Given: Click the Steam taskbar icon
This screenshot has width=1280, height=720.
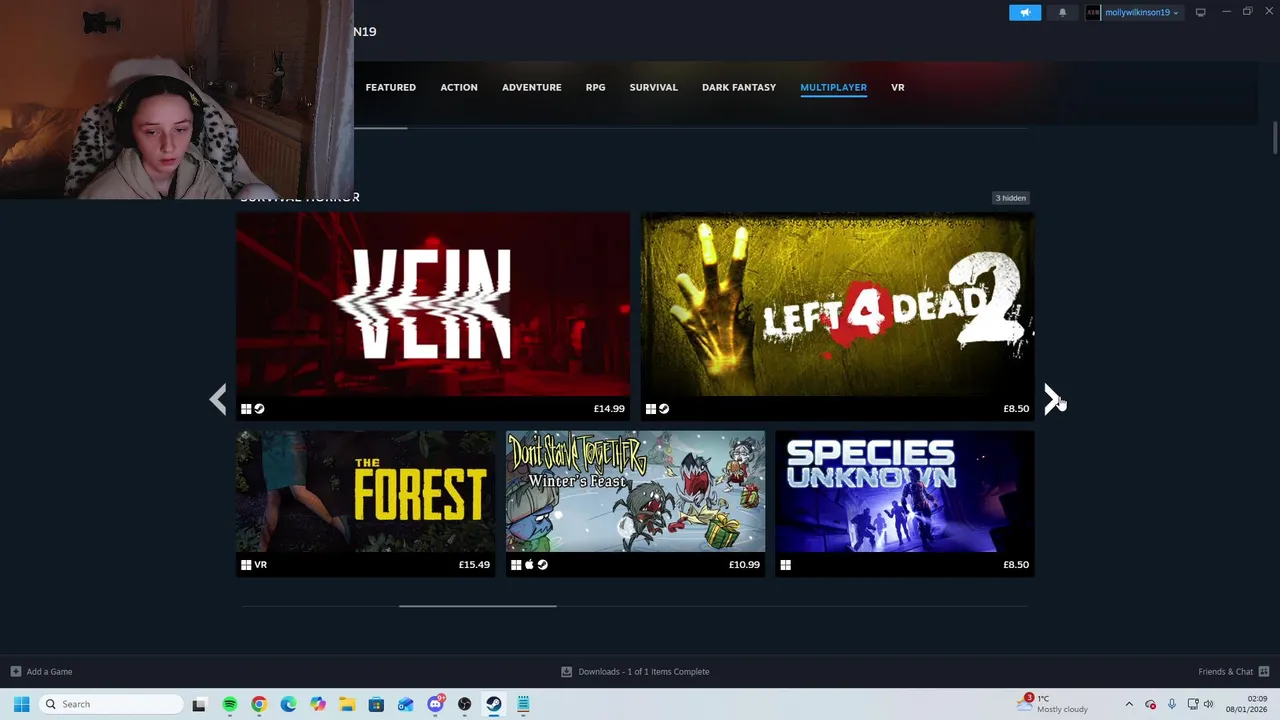Looking at the screenshot, I should (494, 704).
